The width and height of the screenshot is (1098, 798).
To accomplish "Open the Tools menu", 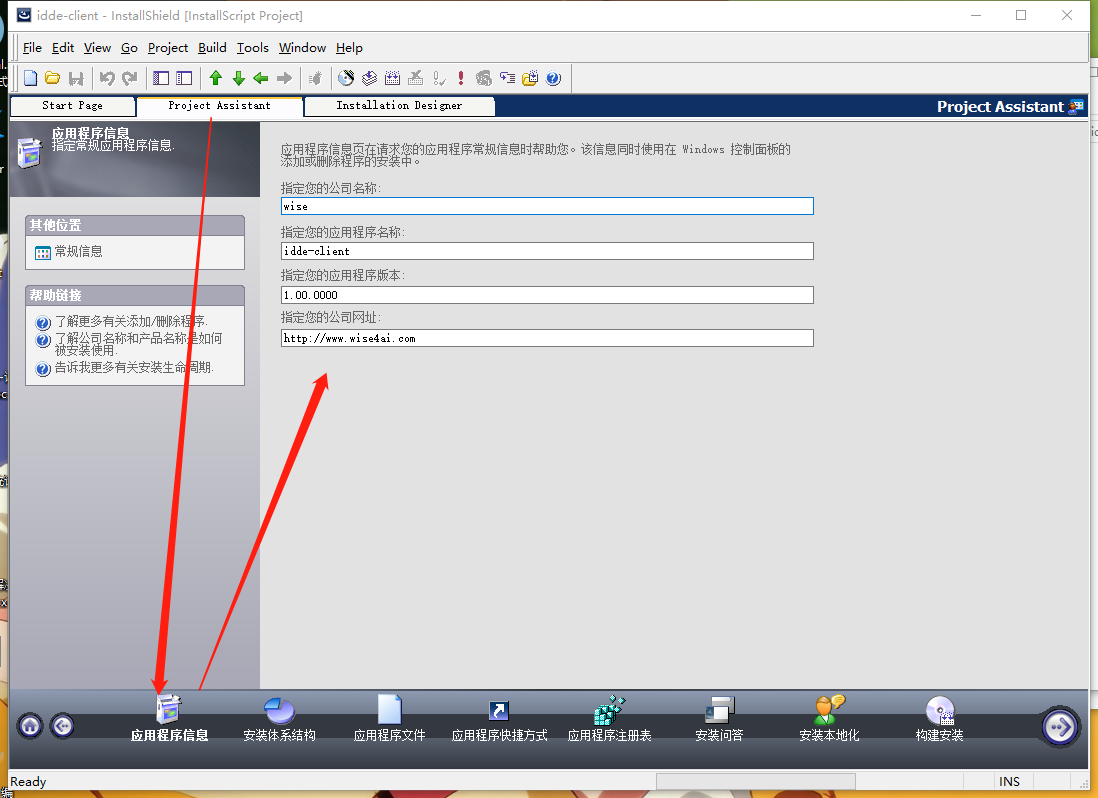I will pyautogui.click(x=253, y=48).
